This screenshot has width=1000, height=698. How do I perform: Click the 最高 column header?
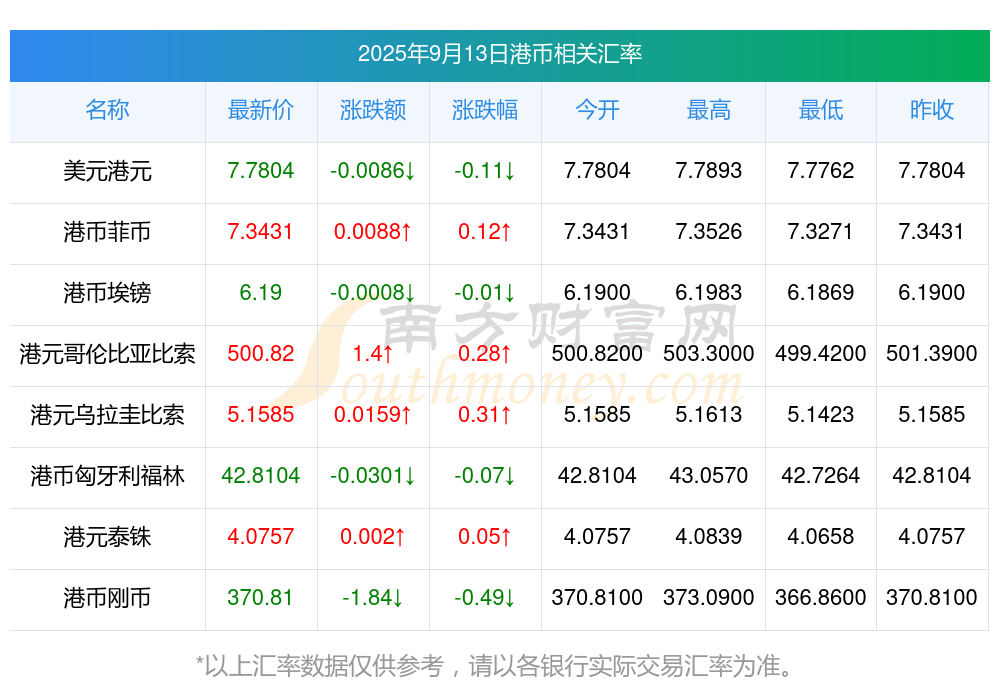click(709, 110)
